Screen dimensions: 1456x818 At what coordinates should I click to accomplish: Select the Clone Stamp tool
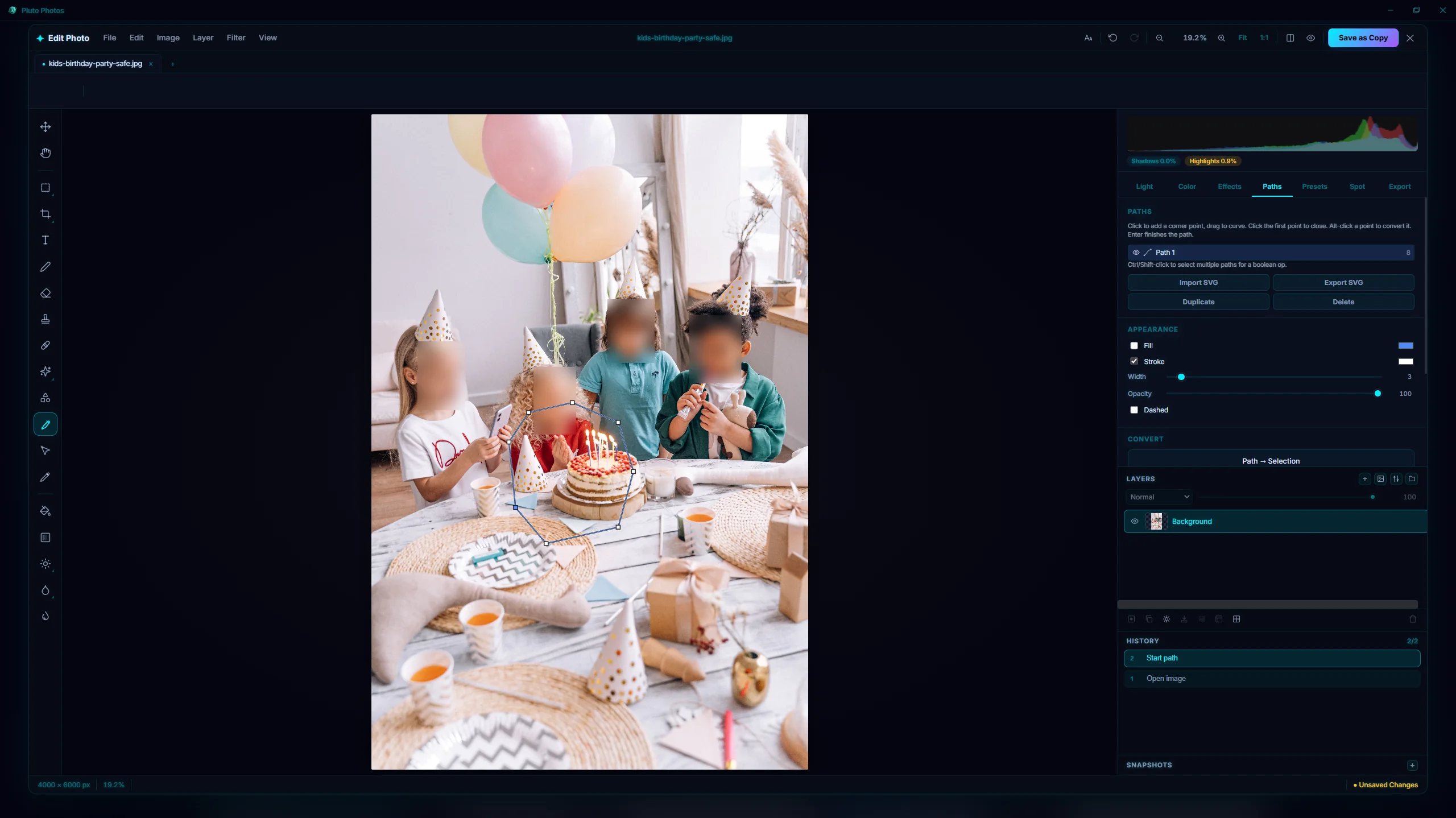[x=45, y=319]
